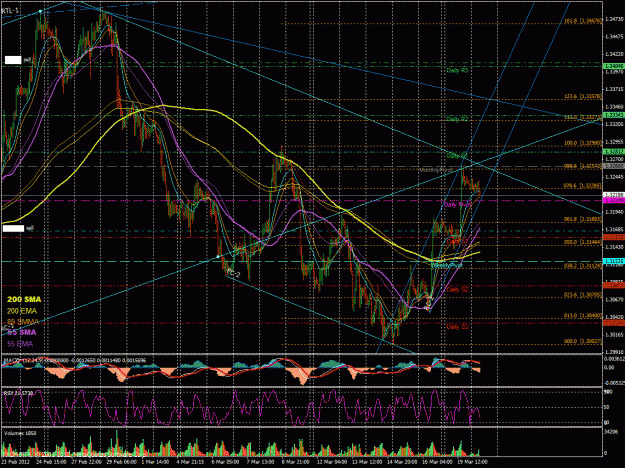Click the 'Daily S3' pivot label
The image size is (625, 468).
pos(457,326)
